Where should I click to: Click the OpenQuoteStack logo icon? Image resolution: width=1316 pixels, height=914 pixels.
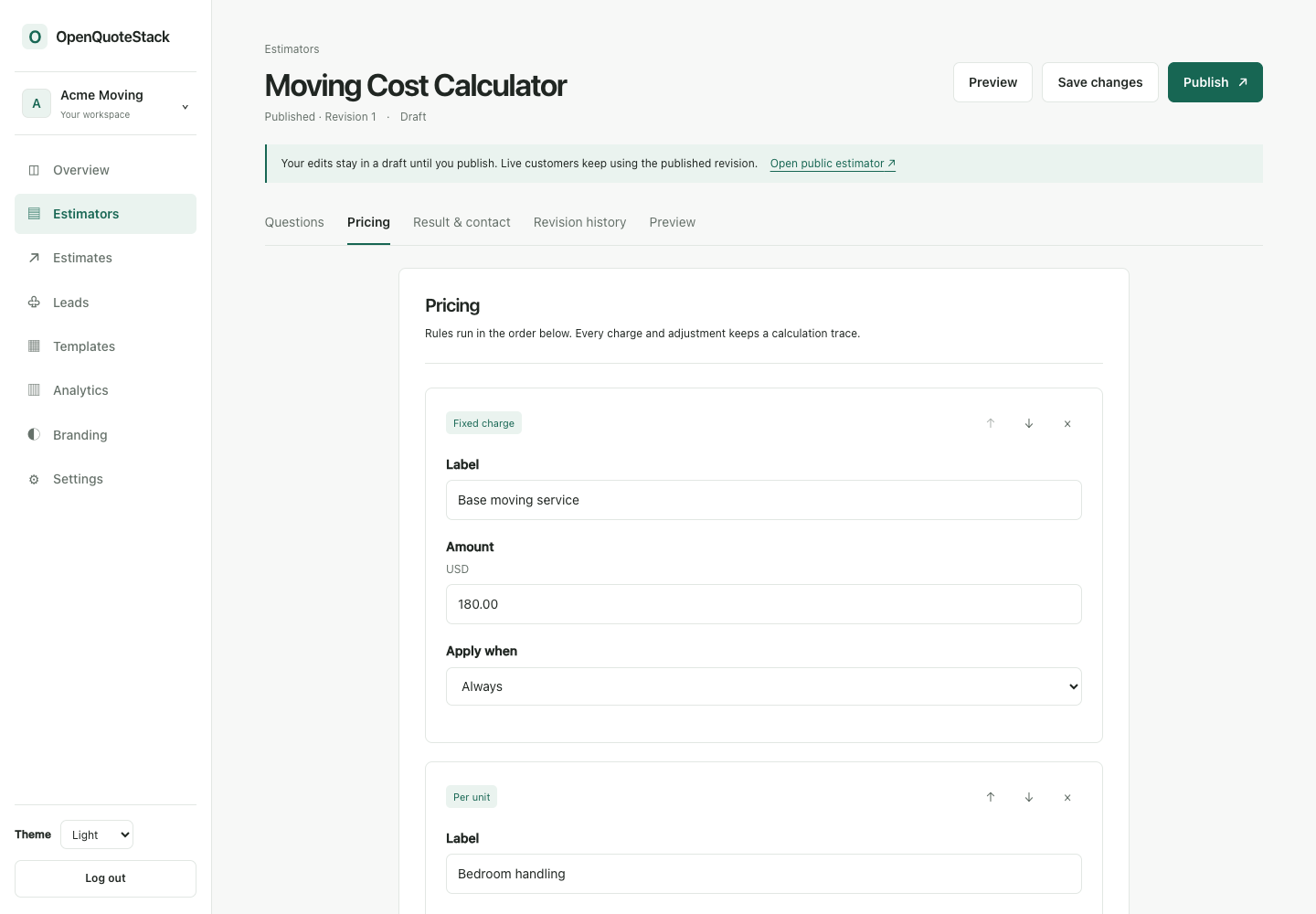click(35, 37)
